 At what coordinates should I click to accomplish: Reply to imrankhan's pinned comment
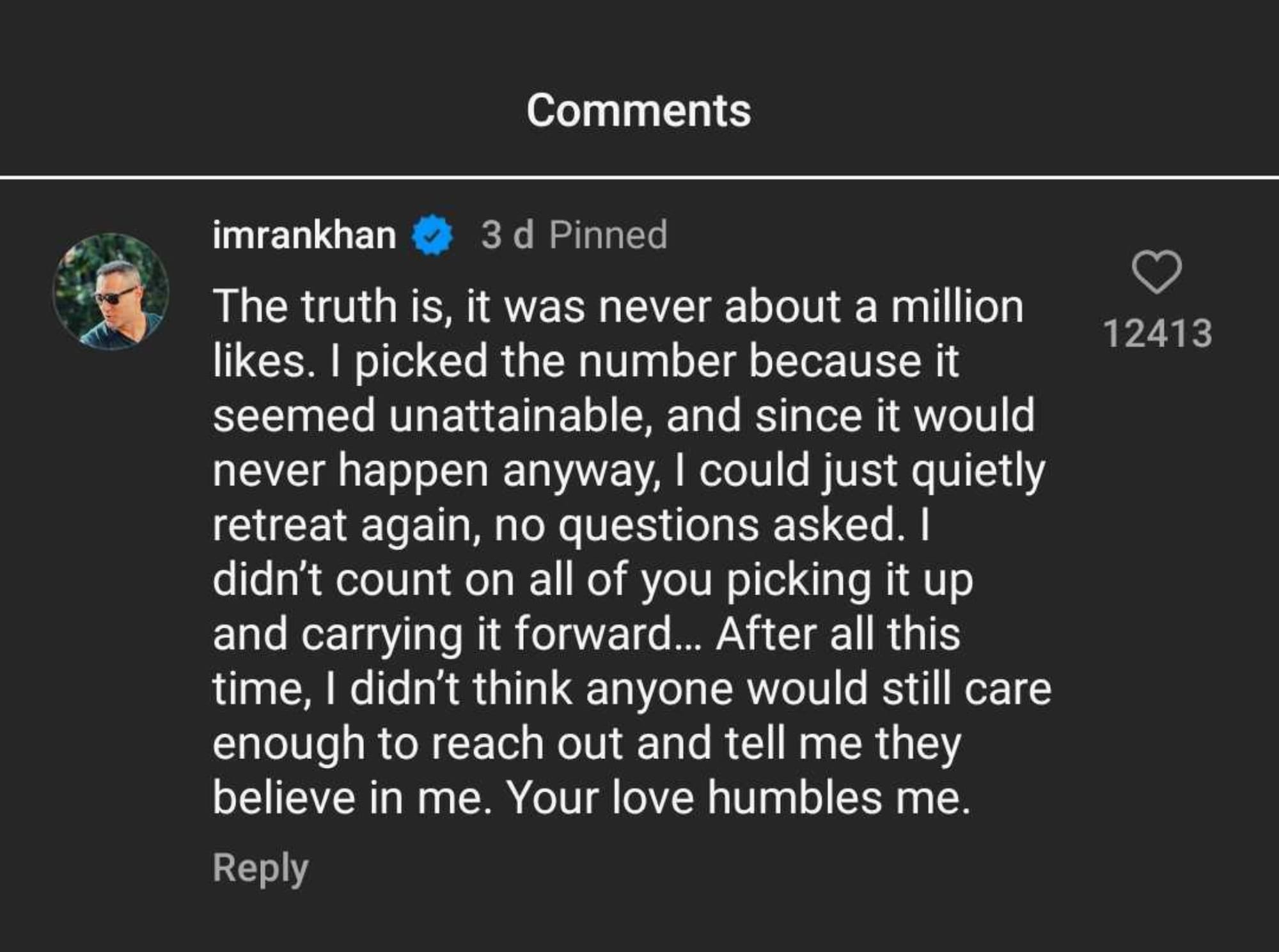pyautogui.click(x=260, y=868)
